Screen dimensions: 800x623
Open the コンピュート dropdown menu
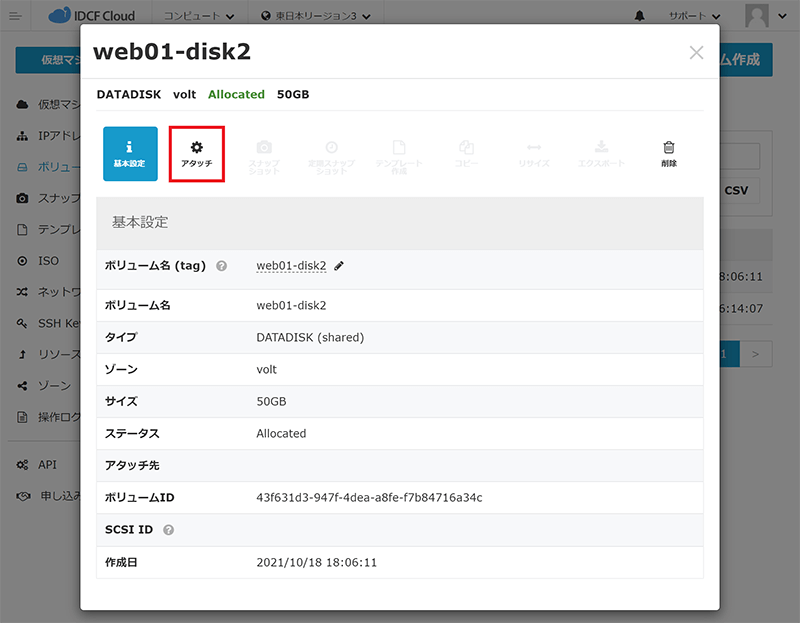pyautogui.click(x=200, y=16)
